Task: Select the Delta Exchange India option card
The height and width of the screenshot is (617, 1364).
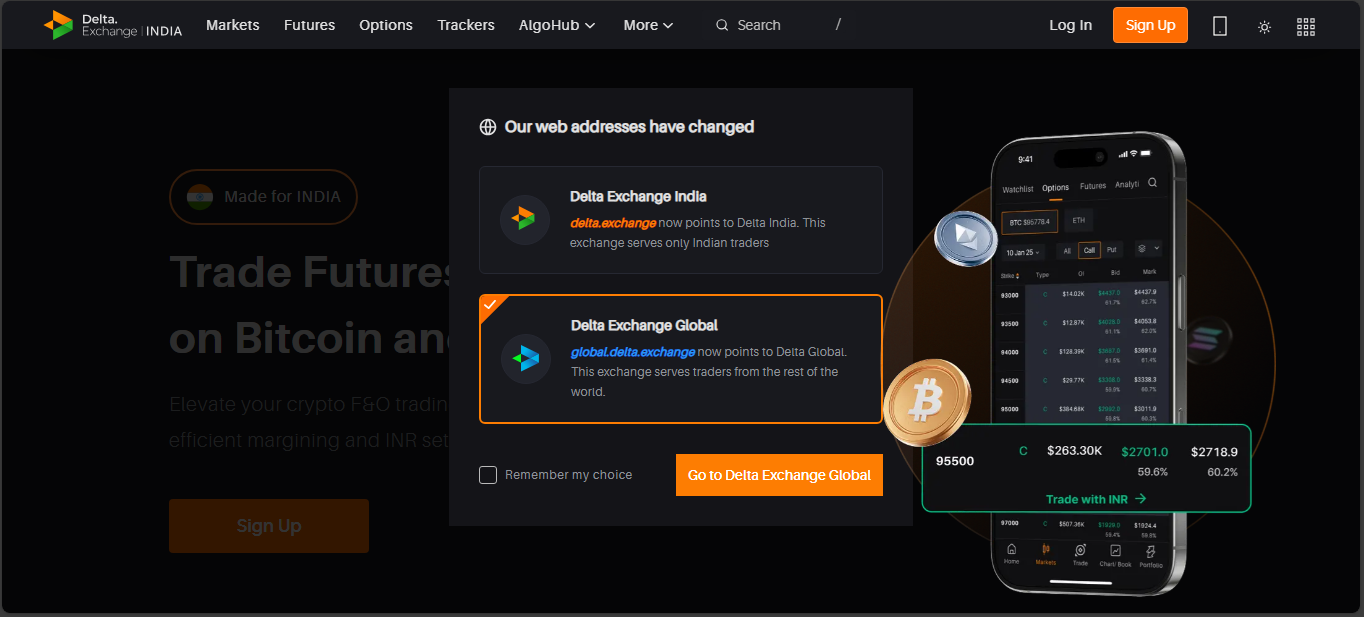Action: 680,220
